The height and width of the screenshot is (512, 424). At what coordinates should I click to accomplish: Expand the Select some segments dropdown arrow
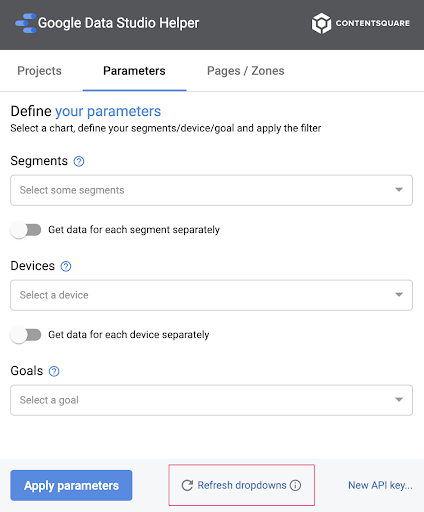[x=399, y=190]
